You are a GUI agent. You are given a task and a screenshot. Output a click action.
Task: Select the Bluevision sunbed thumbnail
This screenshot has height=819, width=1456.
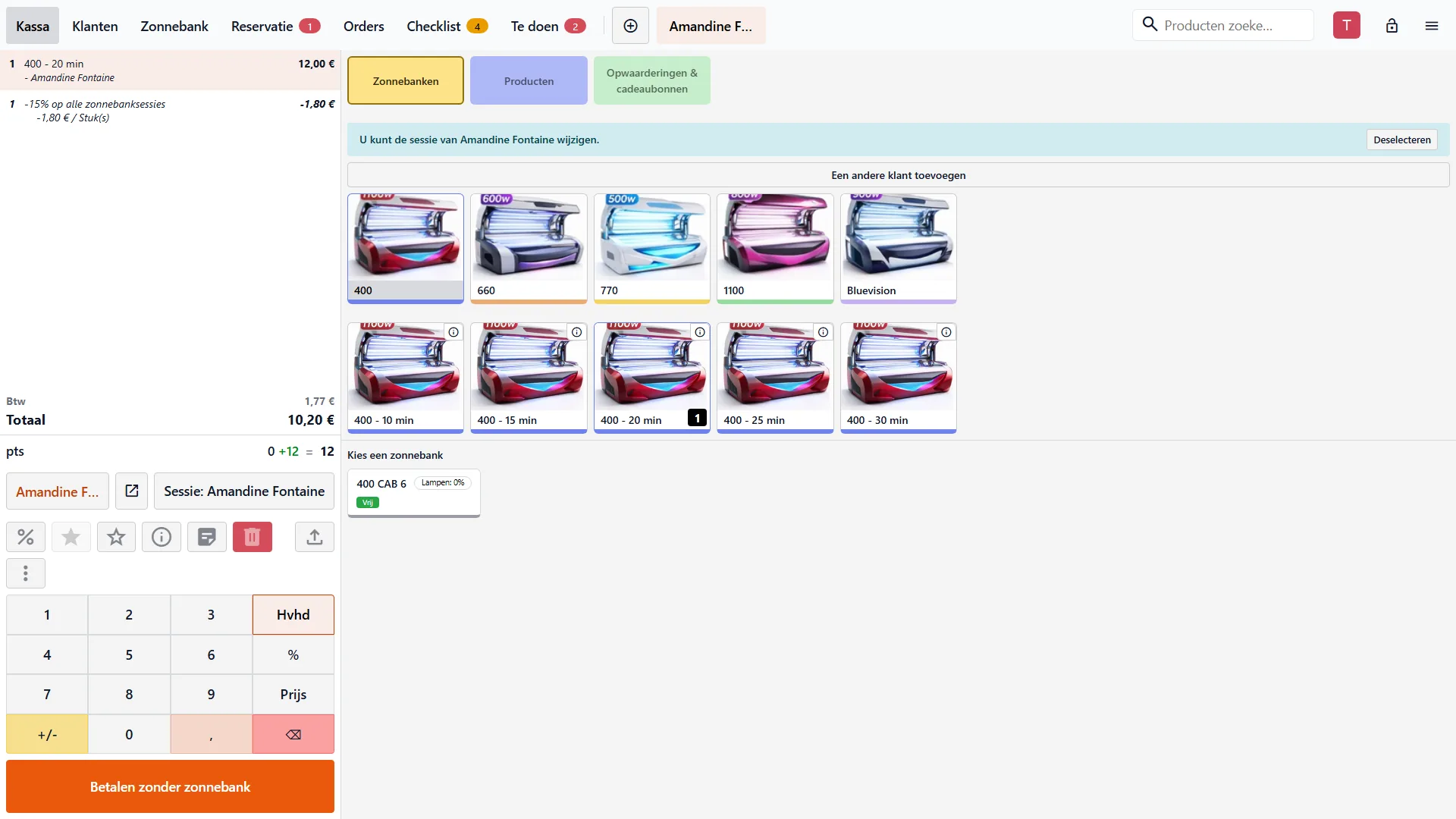(x=899, y=249)
